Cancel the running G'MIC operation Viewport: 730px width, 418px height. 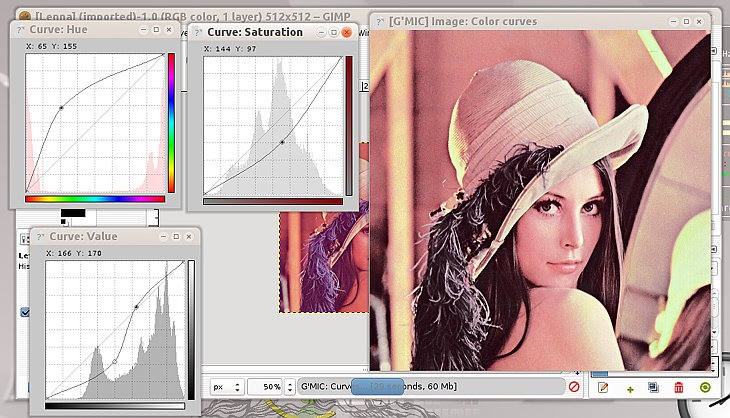574,386
